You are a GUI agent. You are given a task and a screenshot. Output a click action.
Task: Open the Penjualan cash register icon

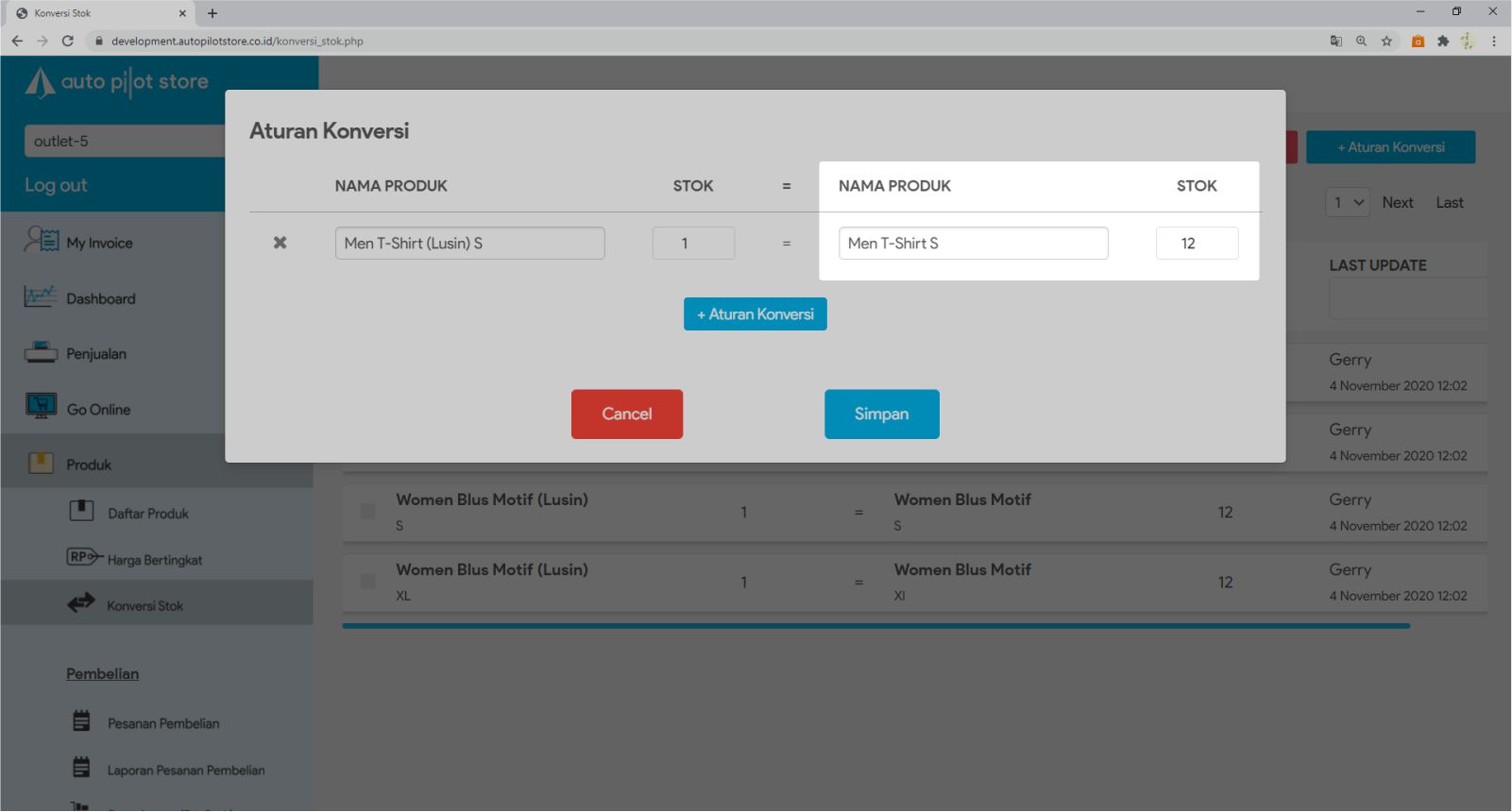click(40, 353)
